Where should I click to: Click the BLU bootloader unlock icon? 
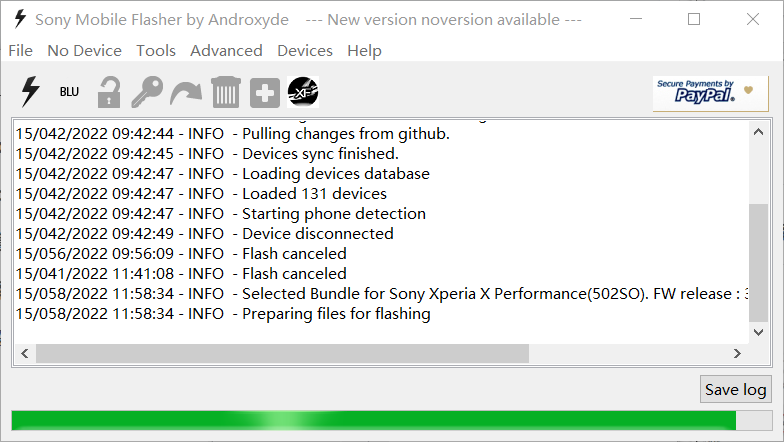point(69,92)
